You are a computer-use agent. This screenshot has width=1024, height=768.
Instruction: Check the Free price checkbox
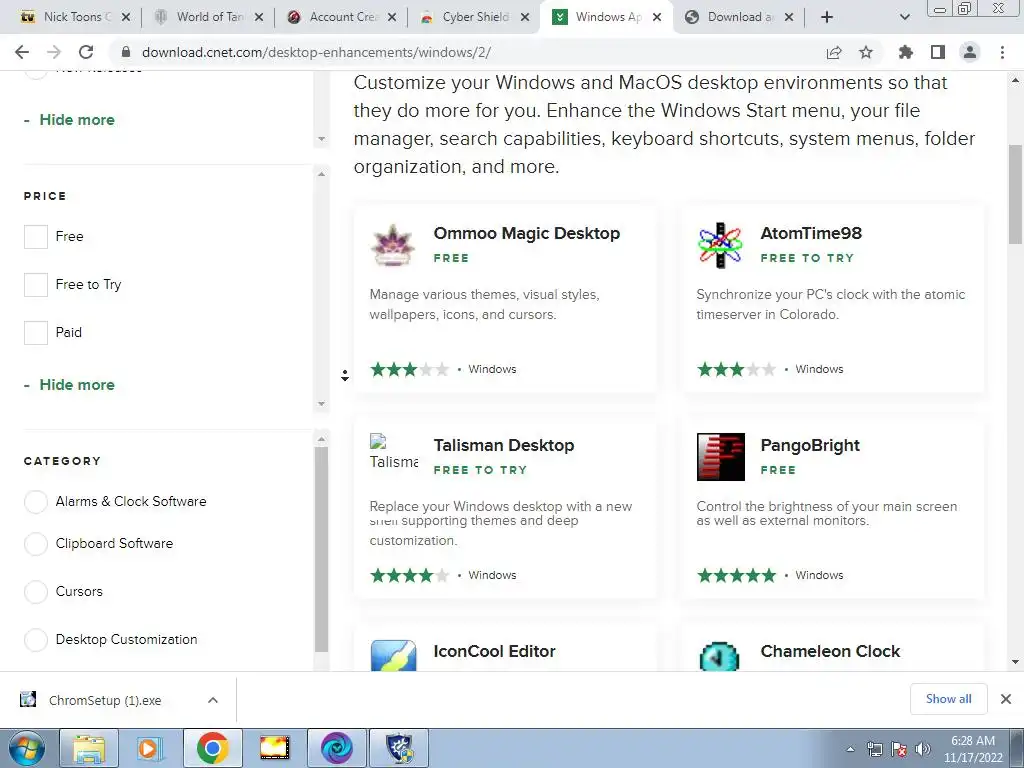pos(36,236)
